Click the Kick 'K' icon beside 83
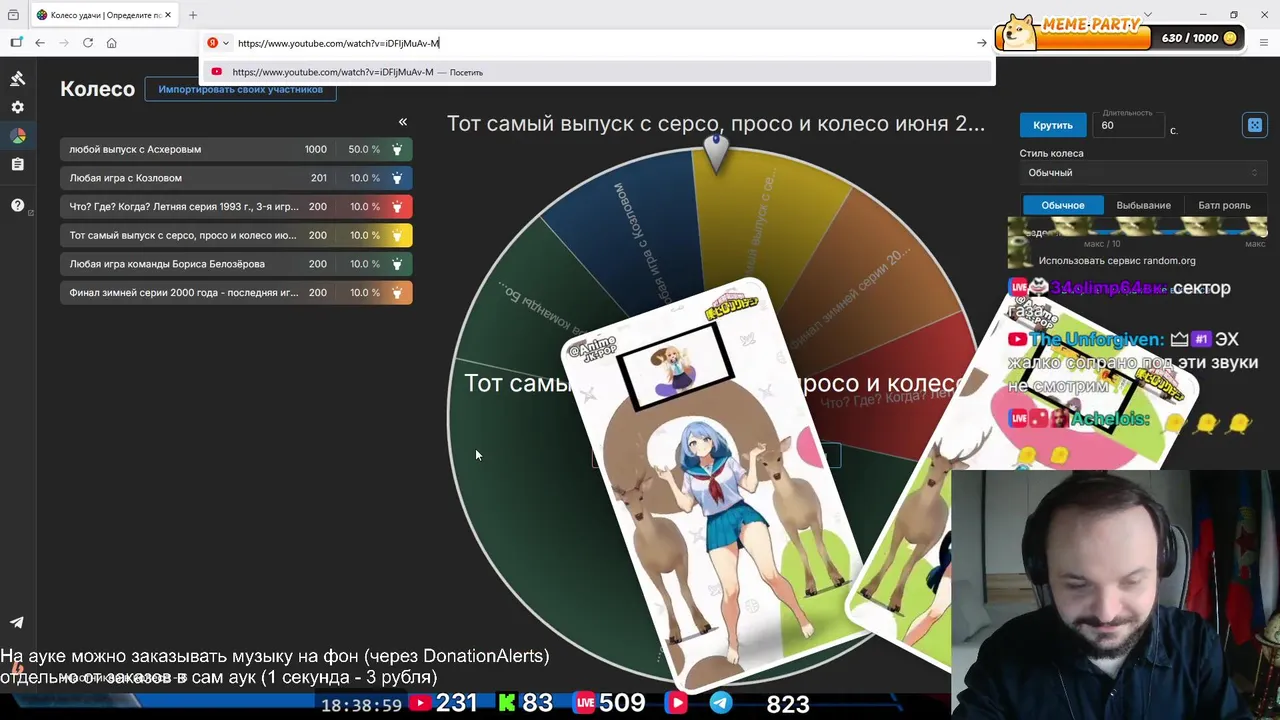The image size is (1280, 720). point(507,703)
